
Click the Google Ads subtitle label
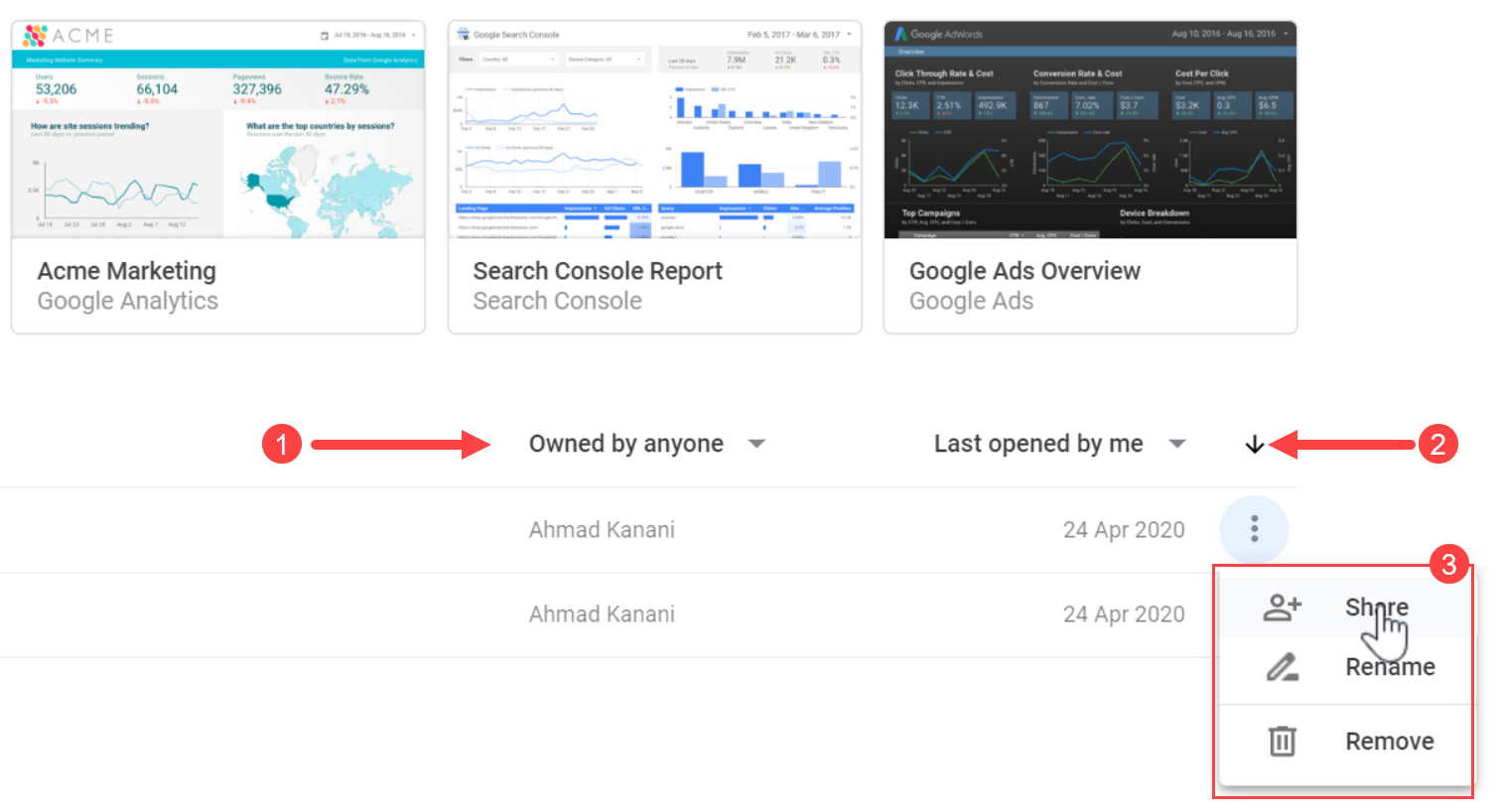(972, 301)
